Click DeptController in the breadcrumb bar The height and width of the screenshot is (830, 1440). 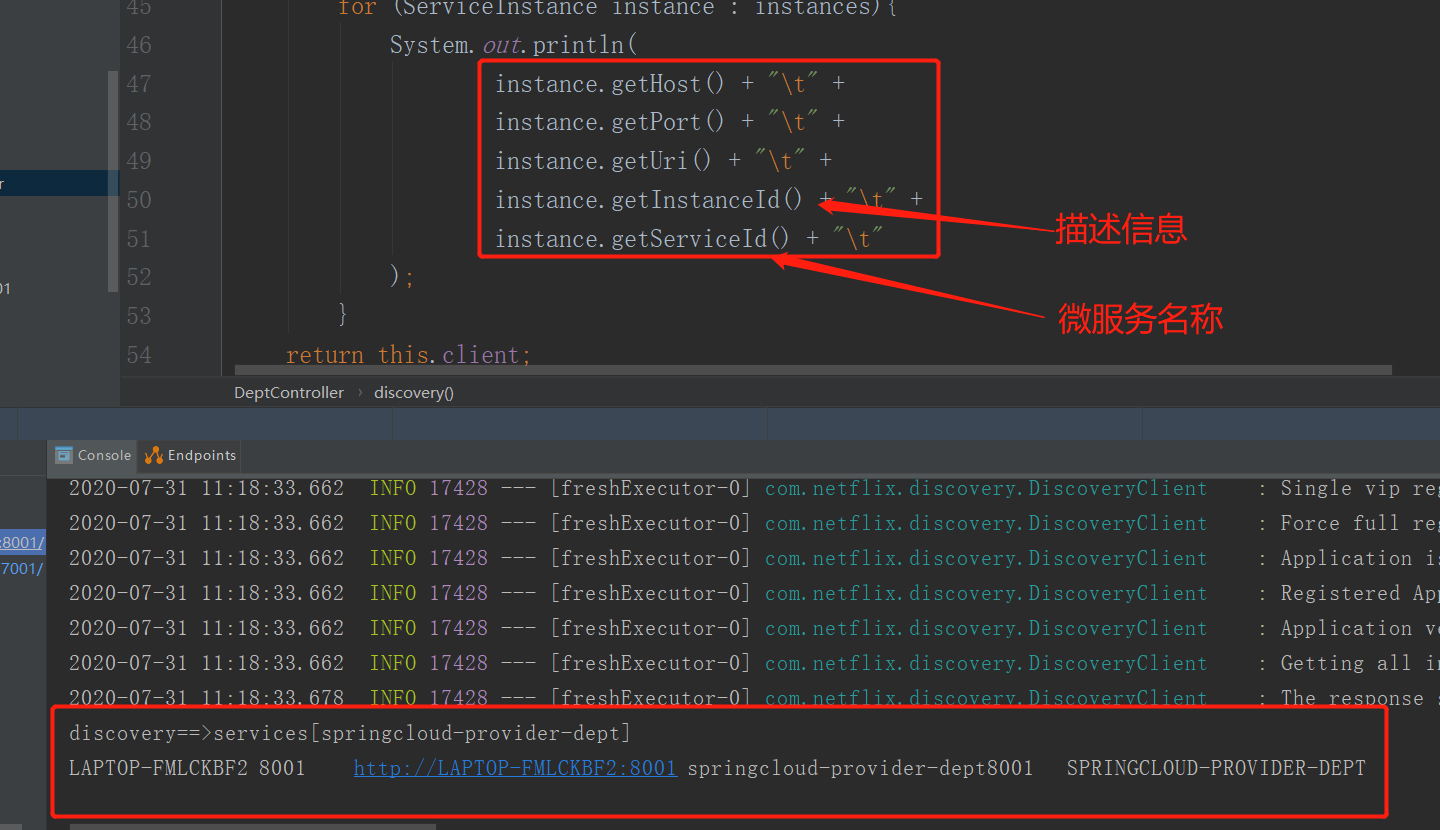click(x=289, y=393)
